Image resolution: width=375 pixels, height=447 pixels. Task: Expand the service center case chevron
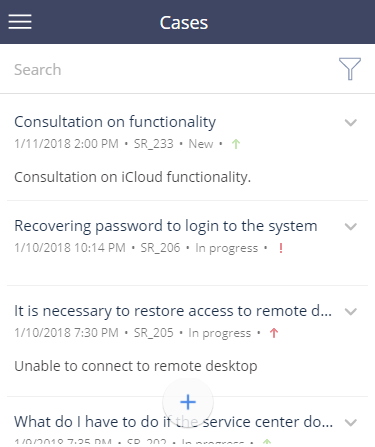[x=351, y=423]
